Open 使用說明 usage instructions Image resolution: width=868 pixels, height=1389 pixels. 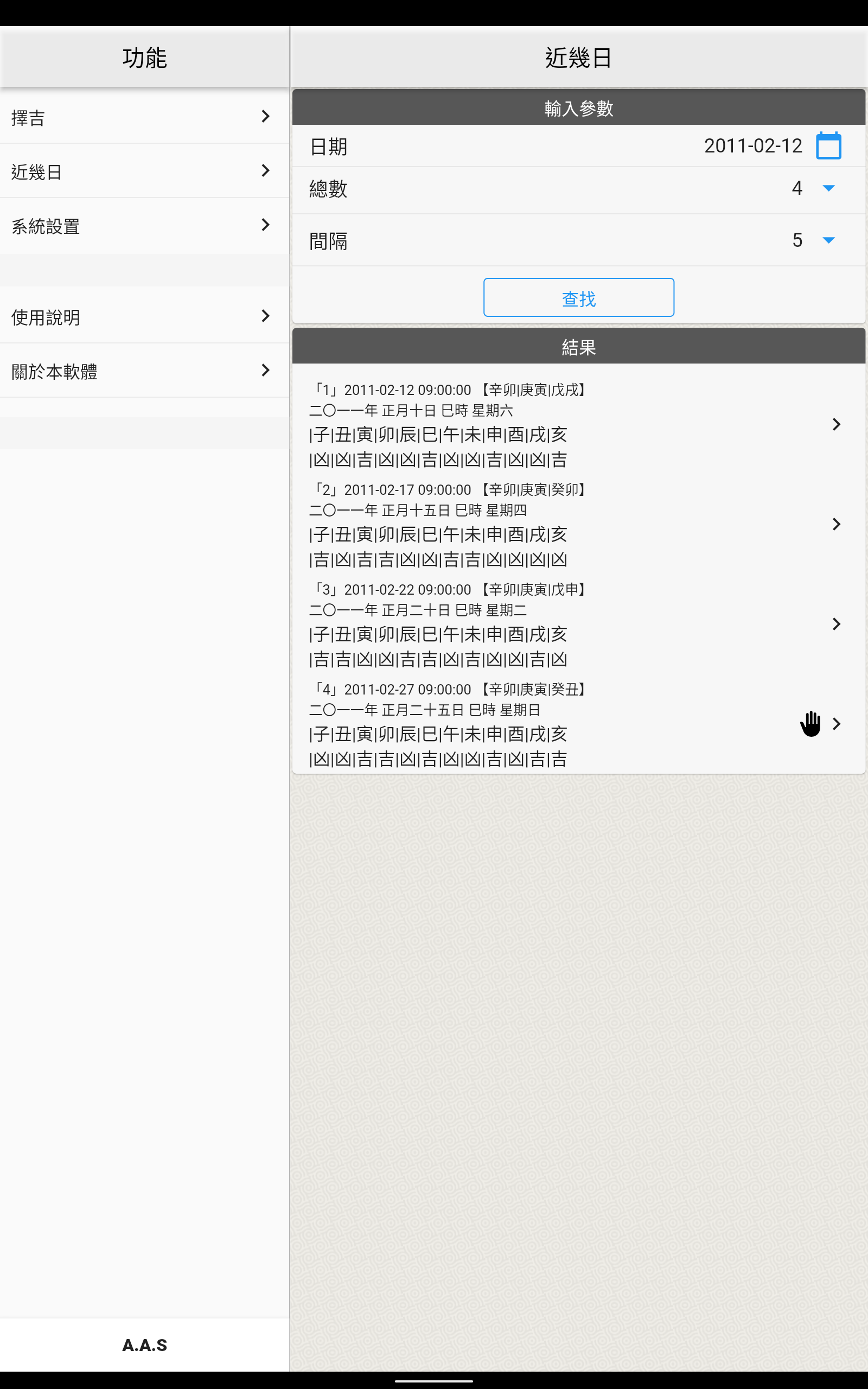144,316
